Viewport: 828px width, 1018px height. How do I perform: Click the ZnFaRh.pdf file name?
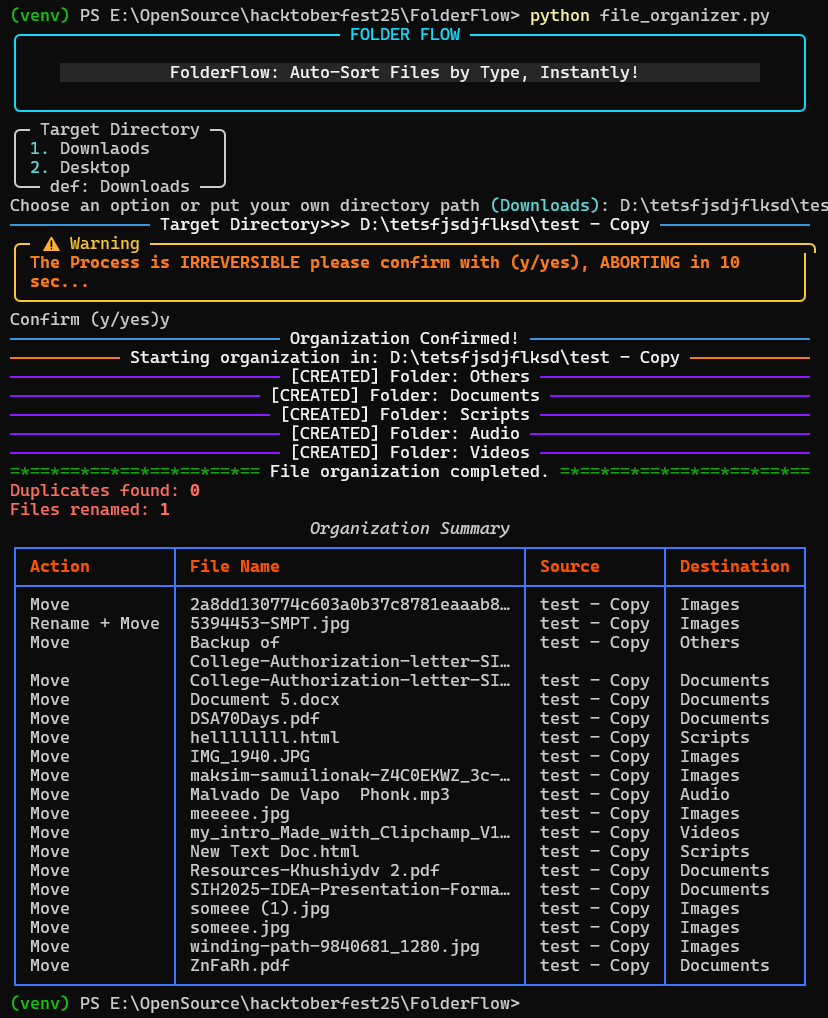tap(240, 965)
